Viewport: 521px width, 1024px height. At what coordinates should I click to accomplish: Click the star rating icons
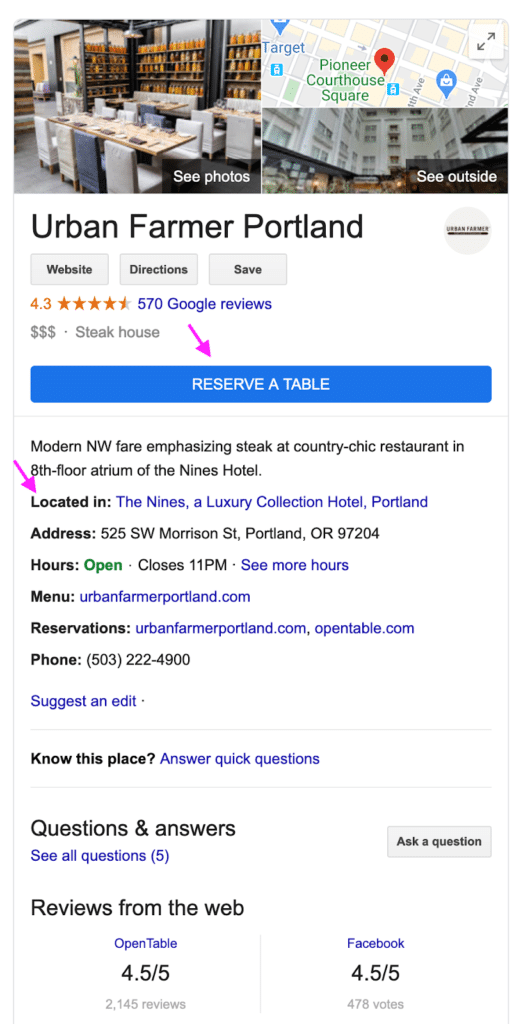(x=95, y=304)
